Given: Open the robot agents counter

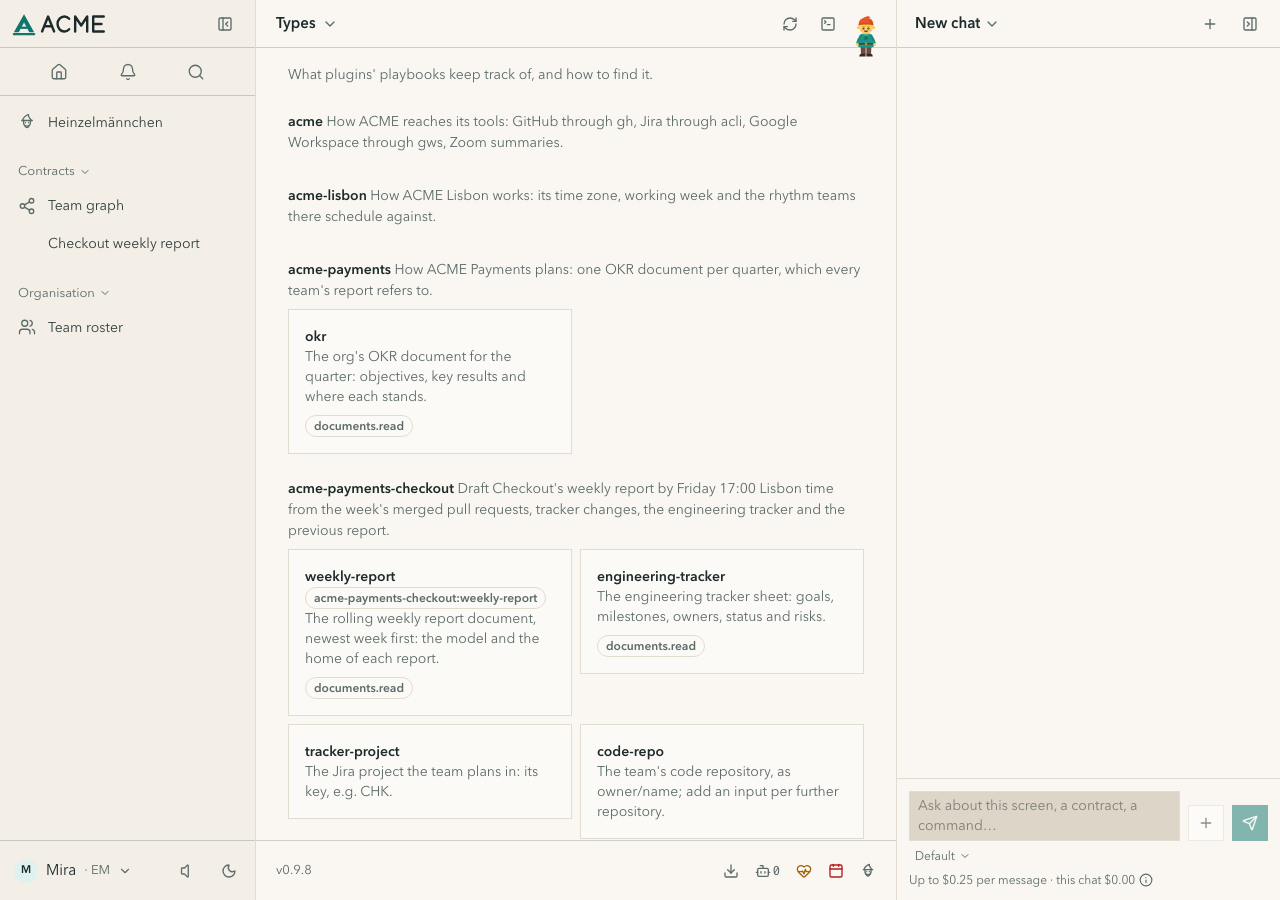Looking at the screenshot, I should pyautogui.click(x=767, y=871).
